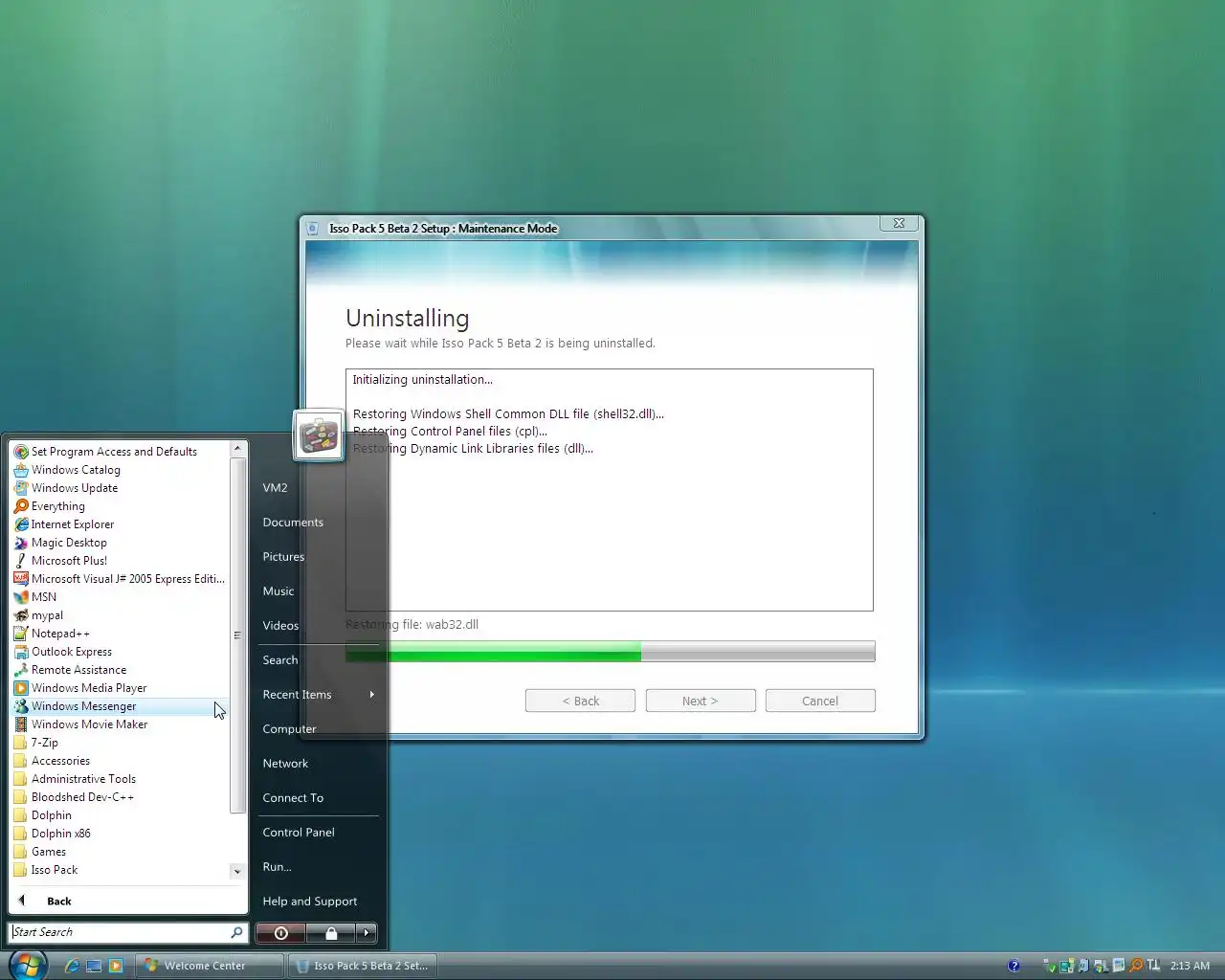
Task: Click programs list scrollbar up arrow
Action: coord(237,449)
